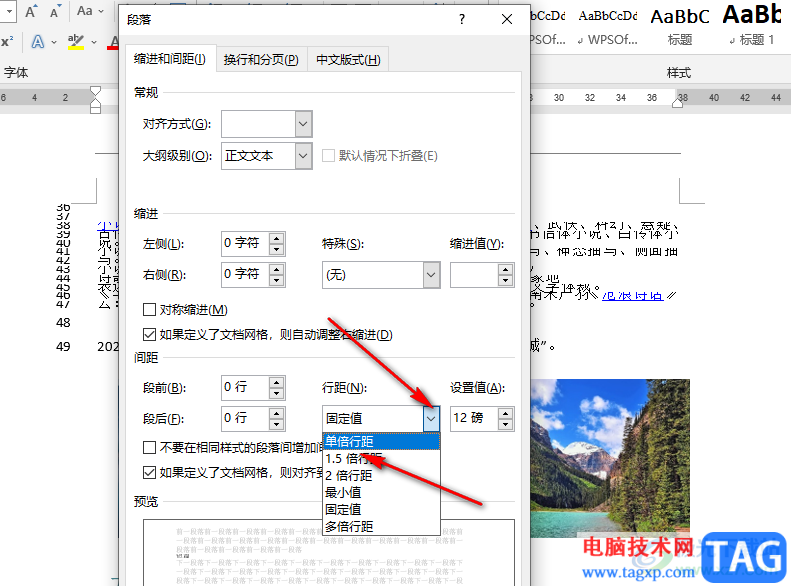Screen dimensions: 791x586
Task: Increase the 设置值 spacing value
Action: click(x=505, y=413)
